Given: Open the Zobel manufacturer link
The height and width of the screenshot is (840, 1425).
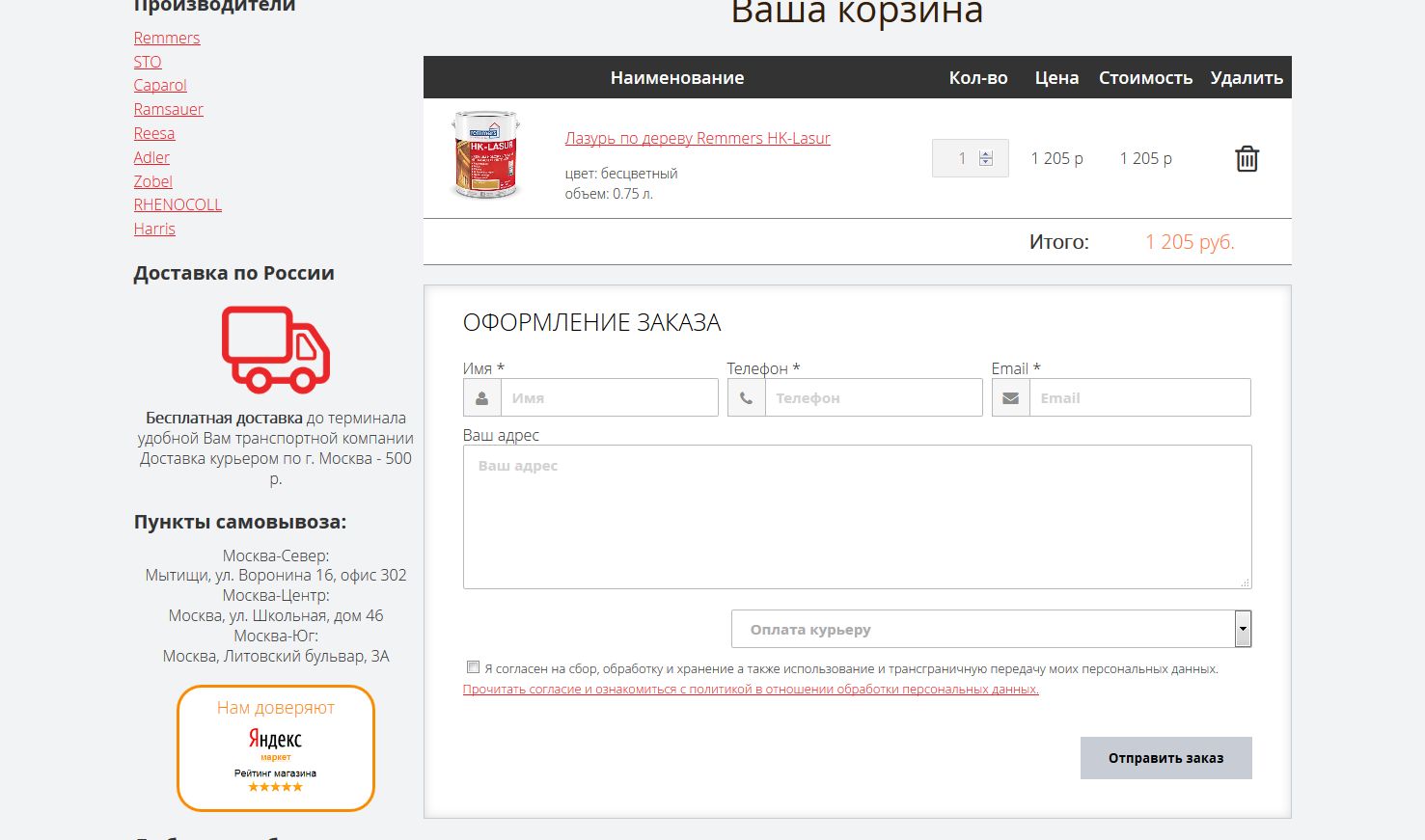Looking at the screenshot, I should pyautogui.click(x=153, y=181).
